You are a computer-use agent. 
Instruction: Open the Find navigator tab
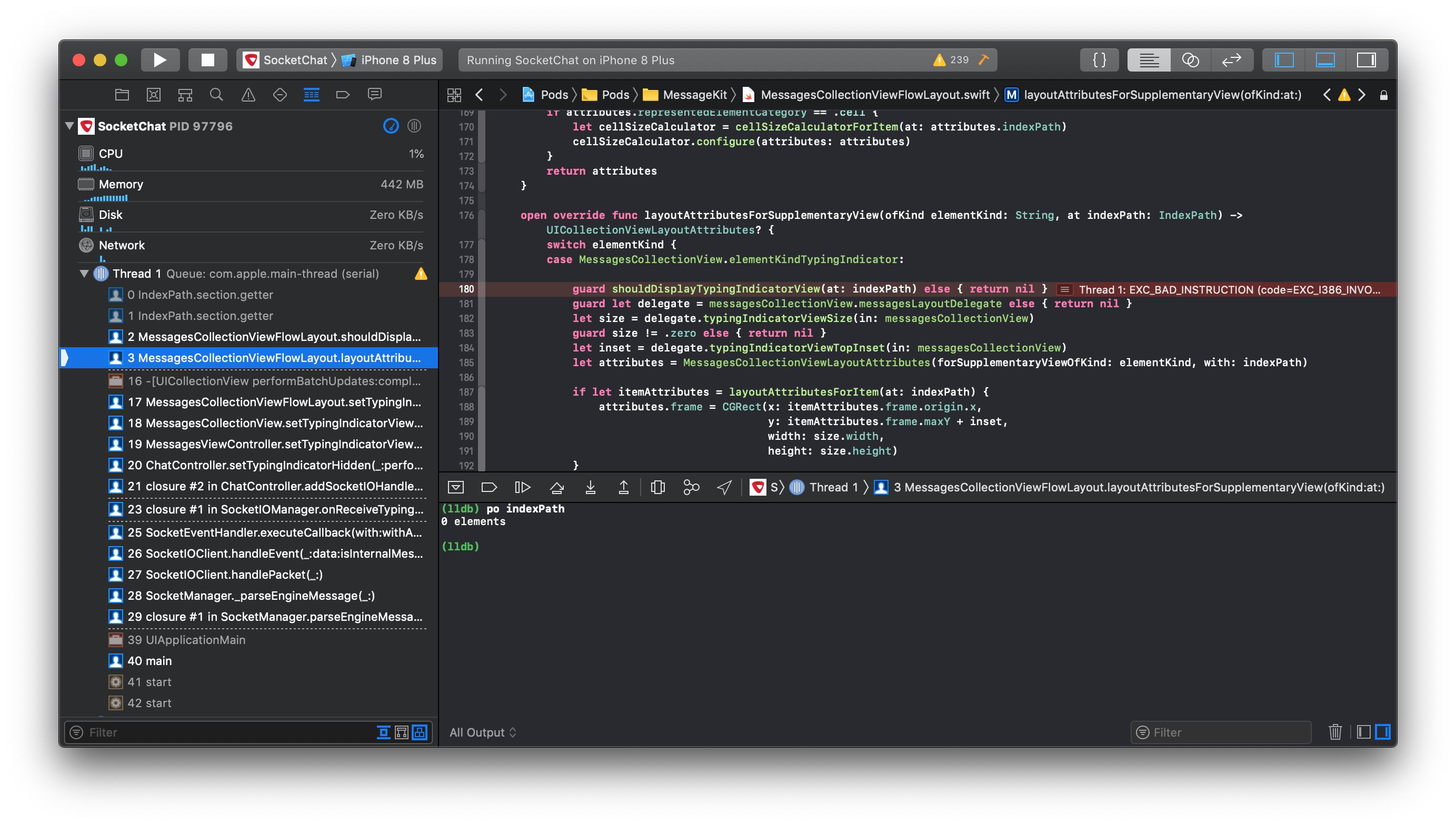point(216,95)
